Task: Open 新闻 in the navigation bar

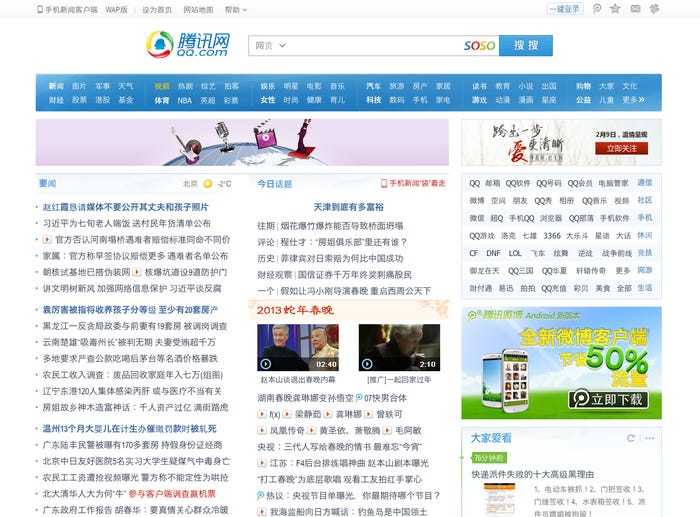Action: click(x=56, y=86)
